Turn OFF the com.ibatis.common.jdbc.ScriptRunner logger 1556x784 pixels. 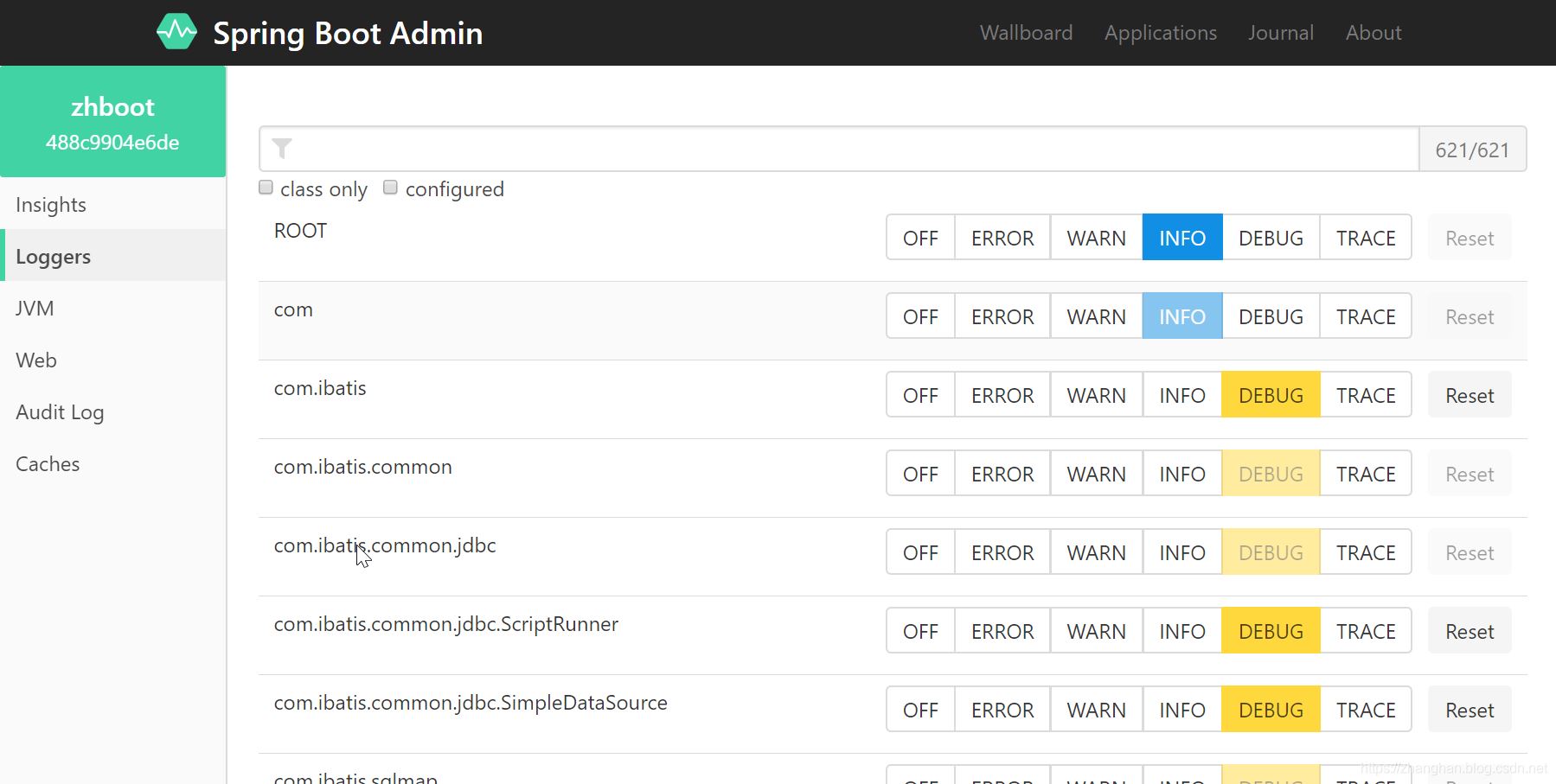click(x=919, y=630)
